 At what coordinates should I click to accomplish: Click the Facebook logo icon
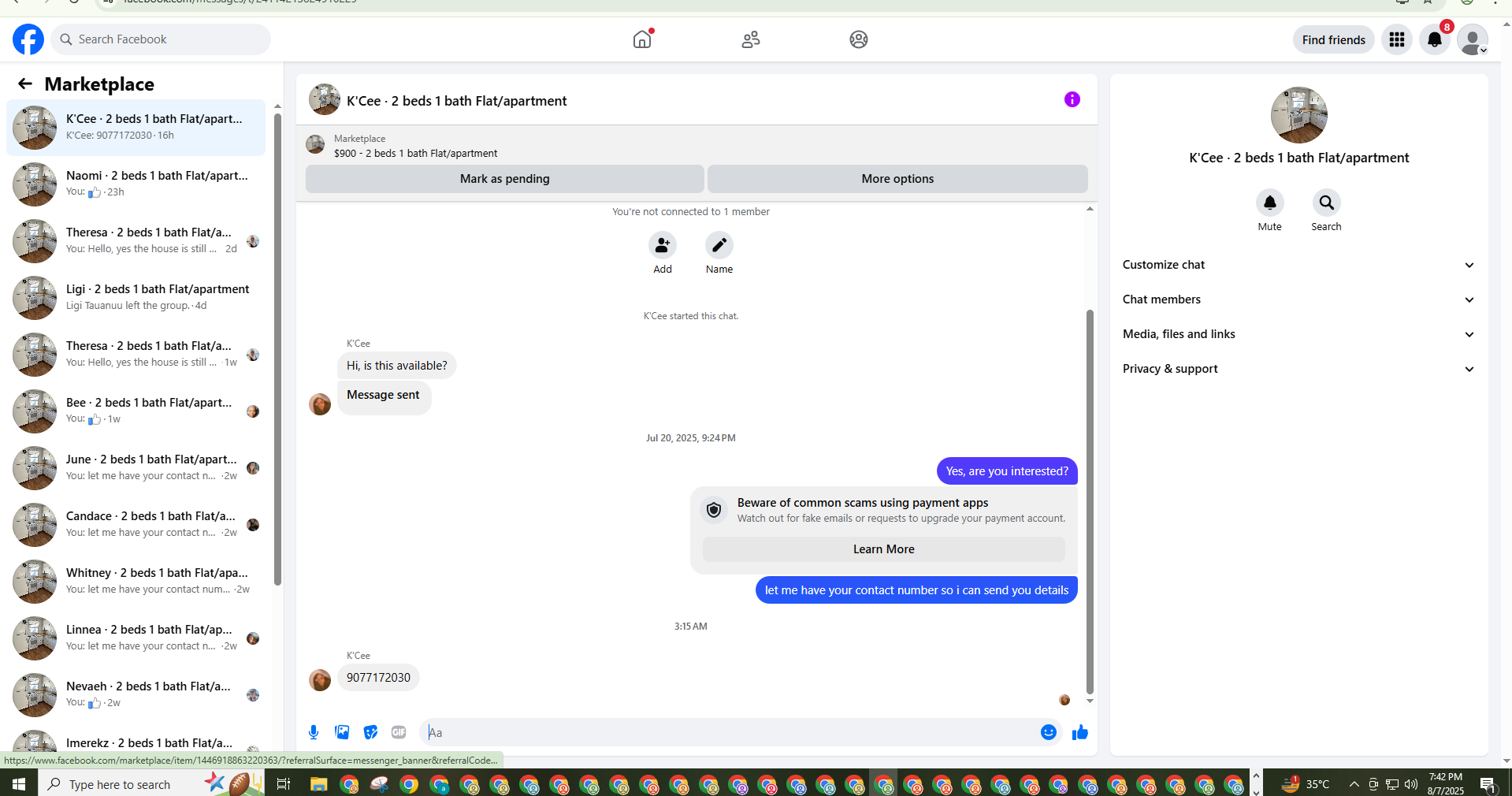pyautogui.click(x=28, y=39)
